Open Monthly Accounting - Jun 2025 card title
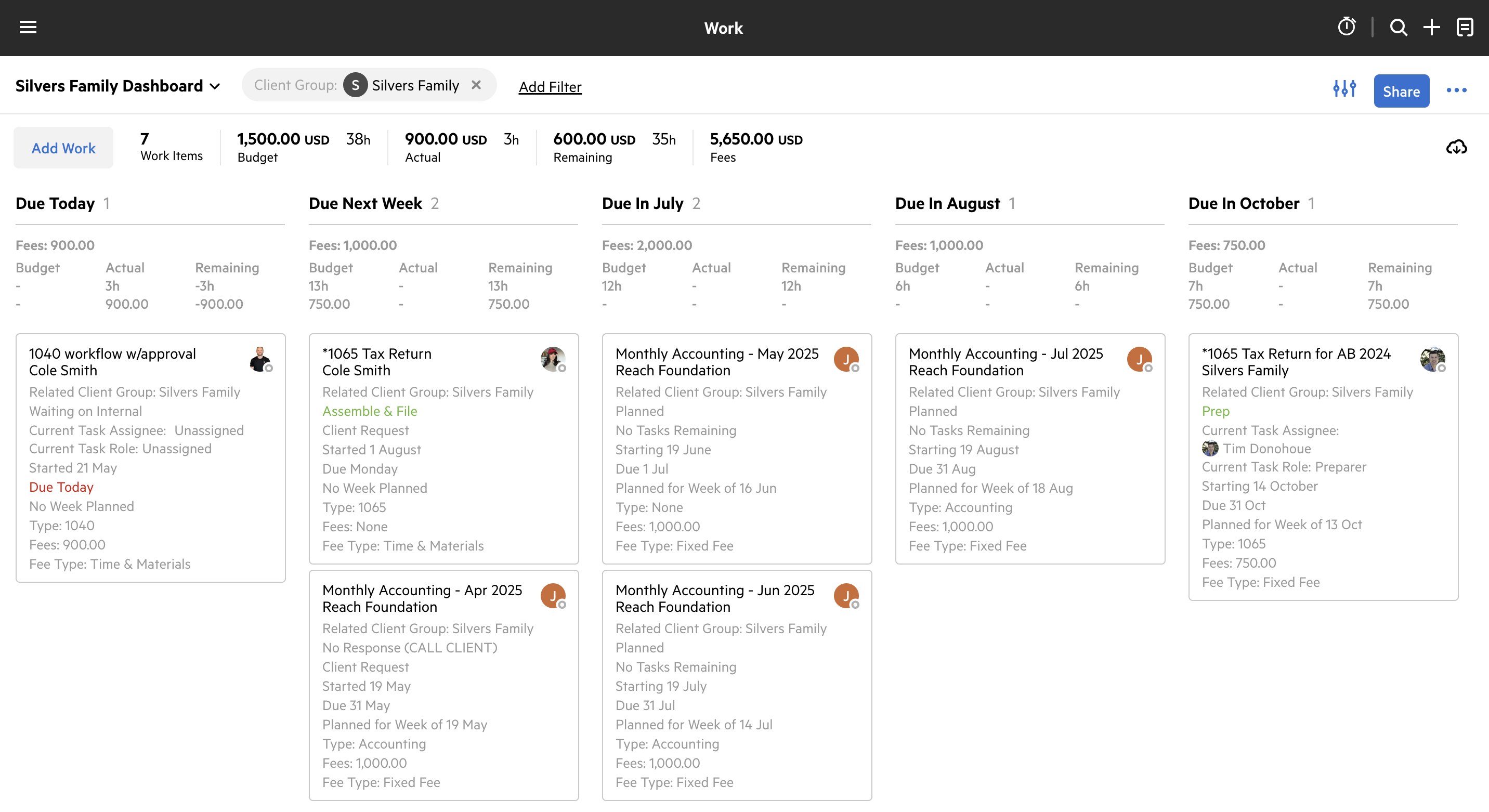Viewport: 1489px width, 812px height. tap(714, 590)
